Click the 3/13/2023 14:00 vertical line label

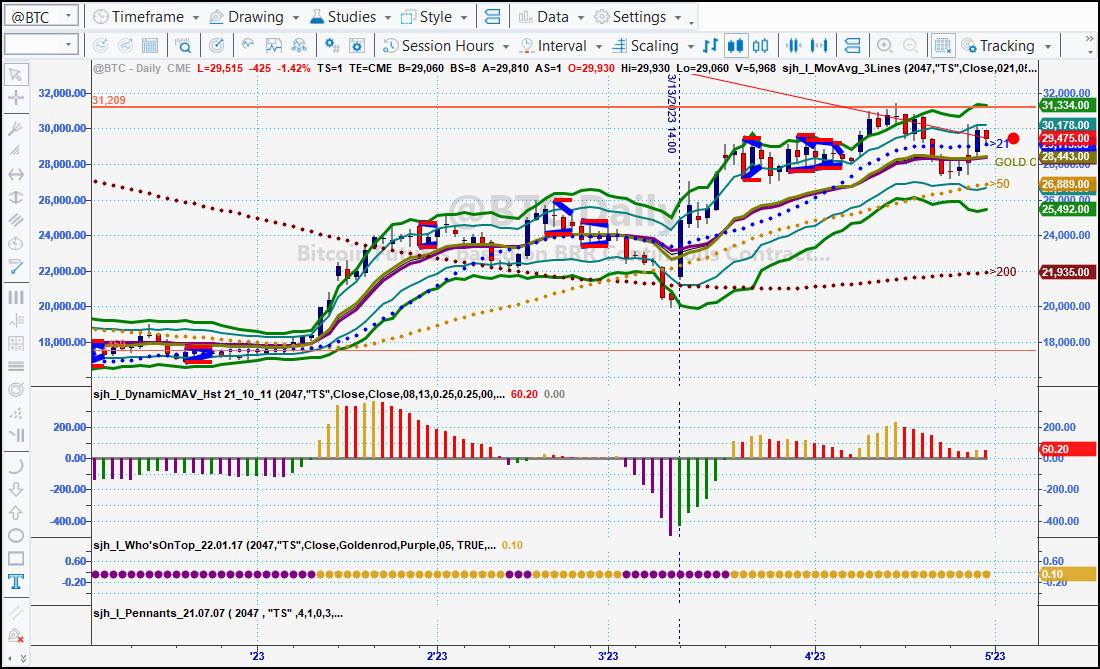tap(671, 114)
